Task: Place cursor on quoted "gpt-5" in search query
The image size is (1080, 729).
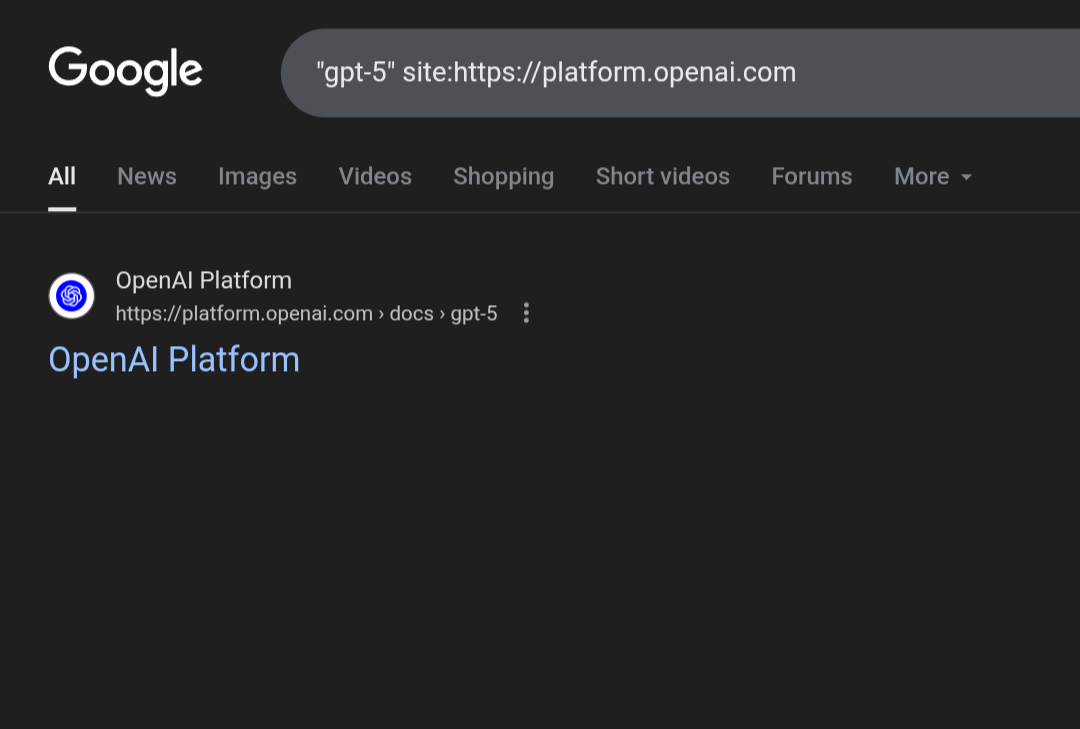Action: (x=351, y=73)
